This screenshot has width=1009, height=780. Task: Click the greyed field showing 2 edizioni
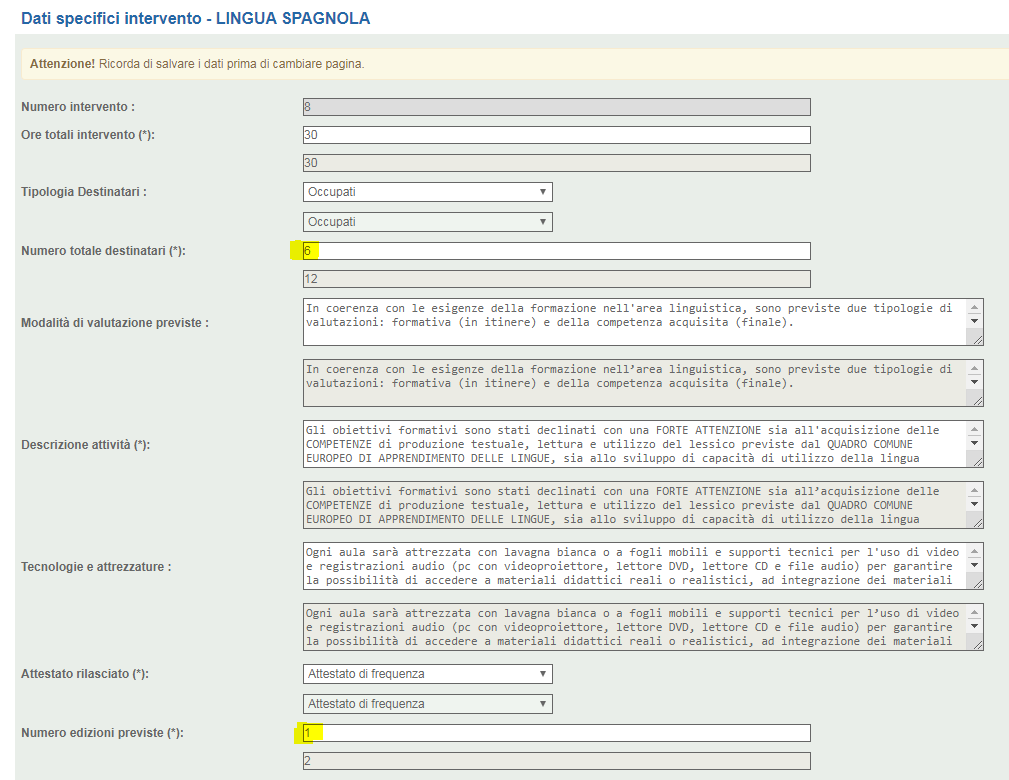(556, 762)
